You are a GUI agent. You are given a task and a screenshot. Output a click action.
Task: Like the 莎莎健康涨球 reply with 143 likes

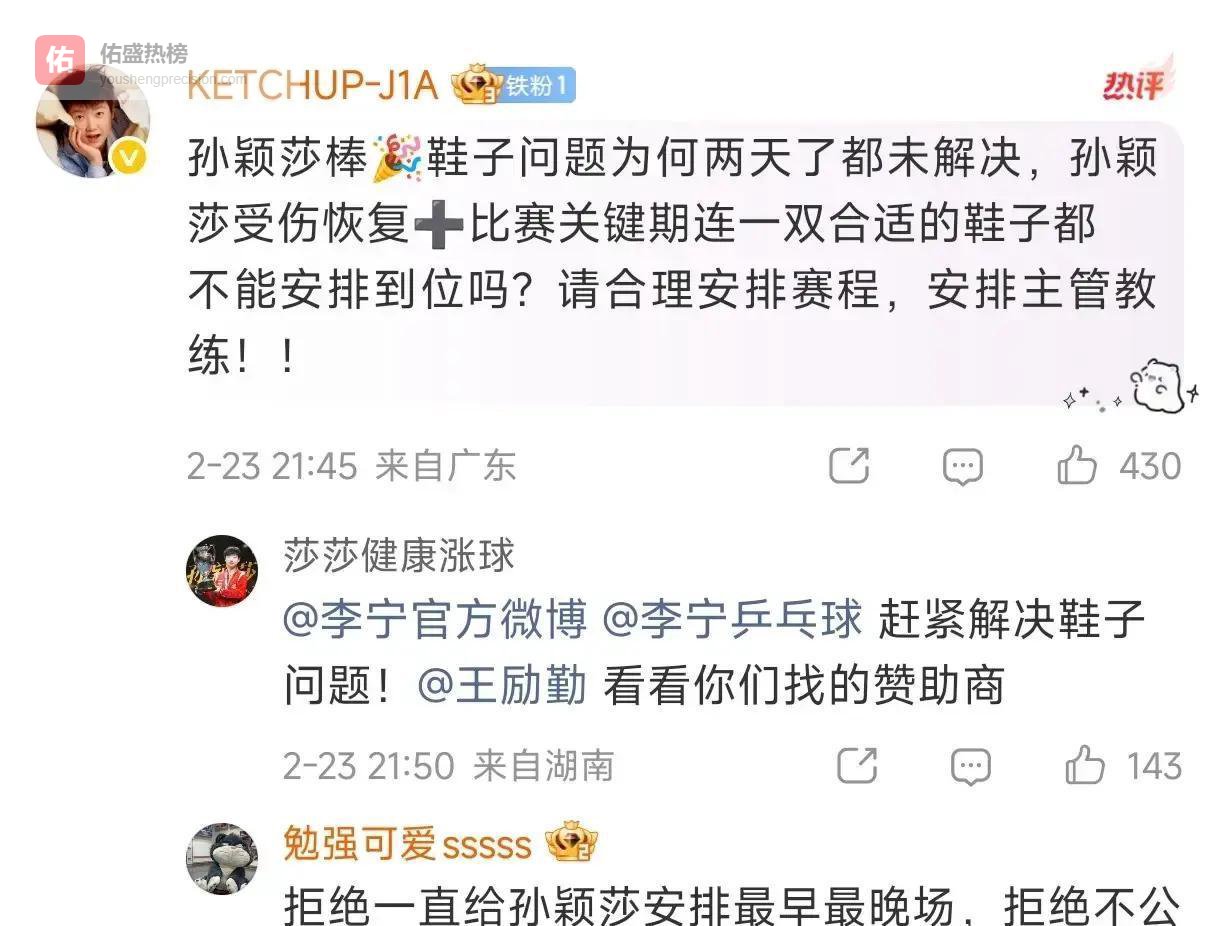1085,766
